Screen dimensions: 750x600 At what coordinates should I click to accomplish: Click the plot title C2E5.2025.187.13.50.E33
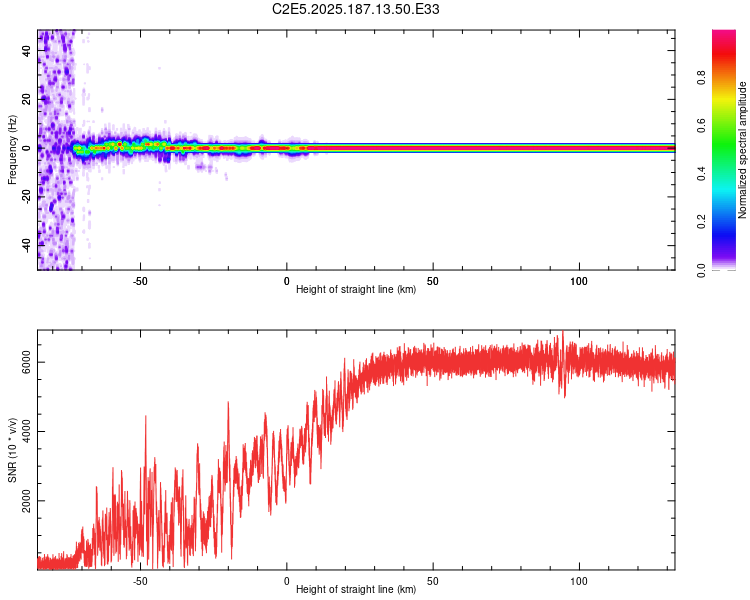tap(355, 9)
